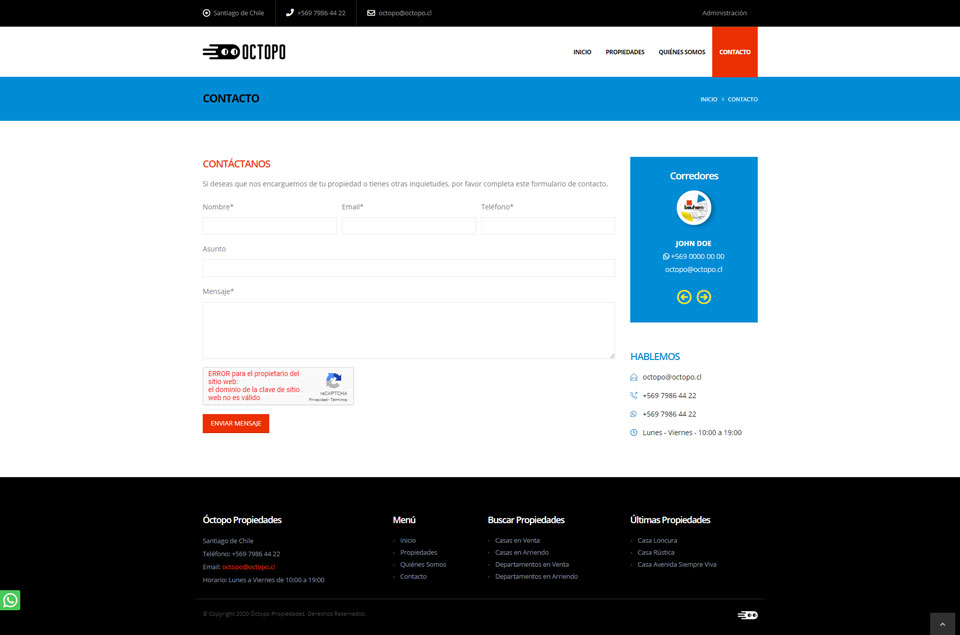This screenshot has width=960, height=635.
Task: Show next broker with right arrow
Action: pos(704,297)
